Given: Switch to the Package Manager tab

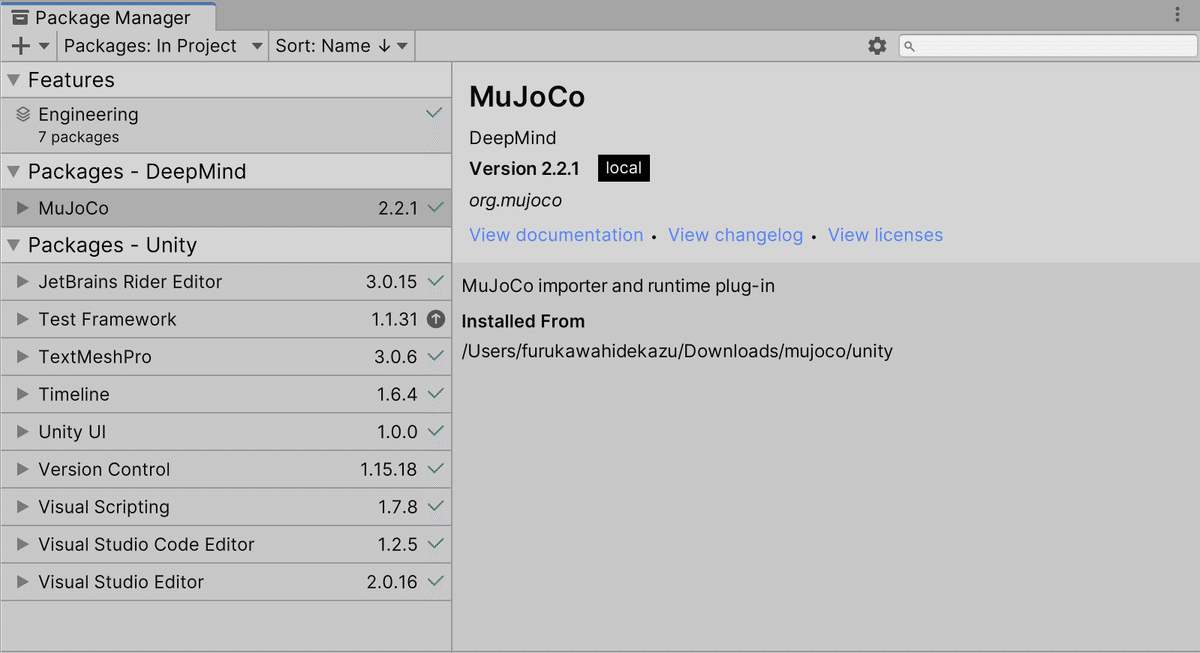Looking at the screenshot, I should click(x=110, y=17).
